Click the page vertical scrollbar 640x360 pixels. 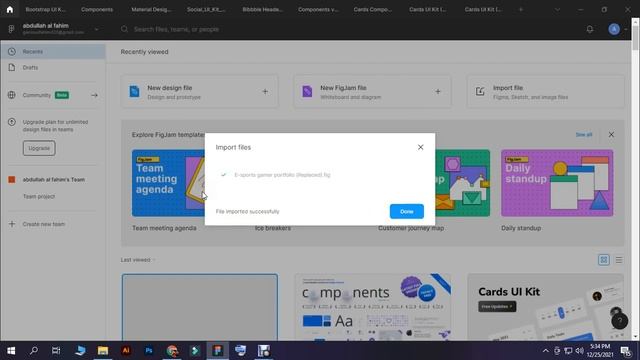pos(636,39)
